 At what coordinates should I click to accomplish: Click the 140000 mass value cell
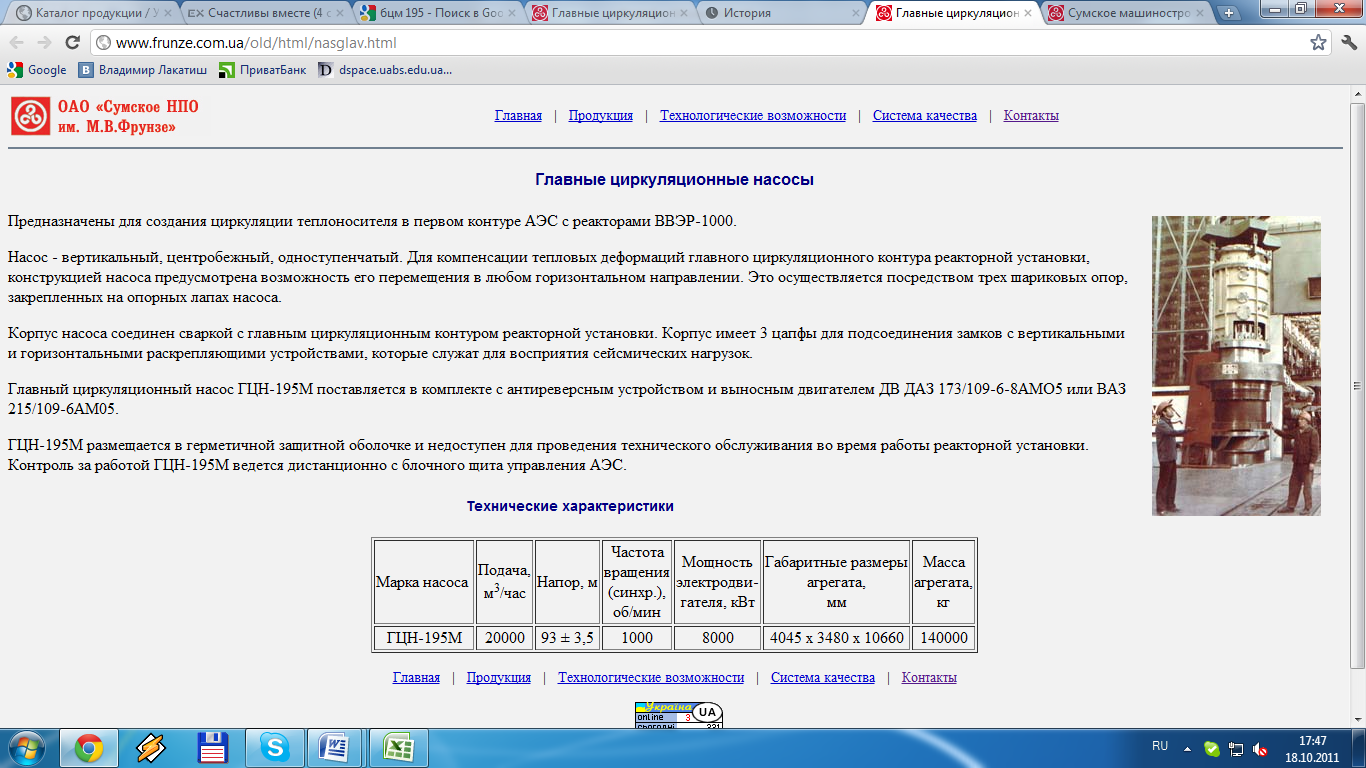tap(944, 638)
